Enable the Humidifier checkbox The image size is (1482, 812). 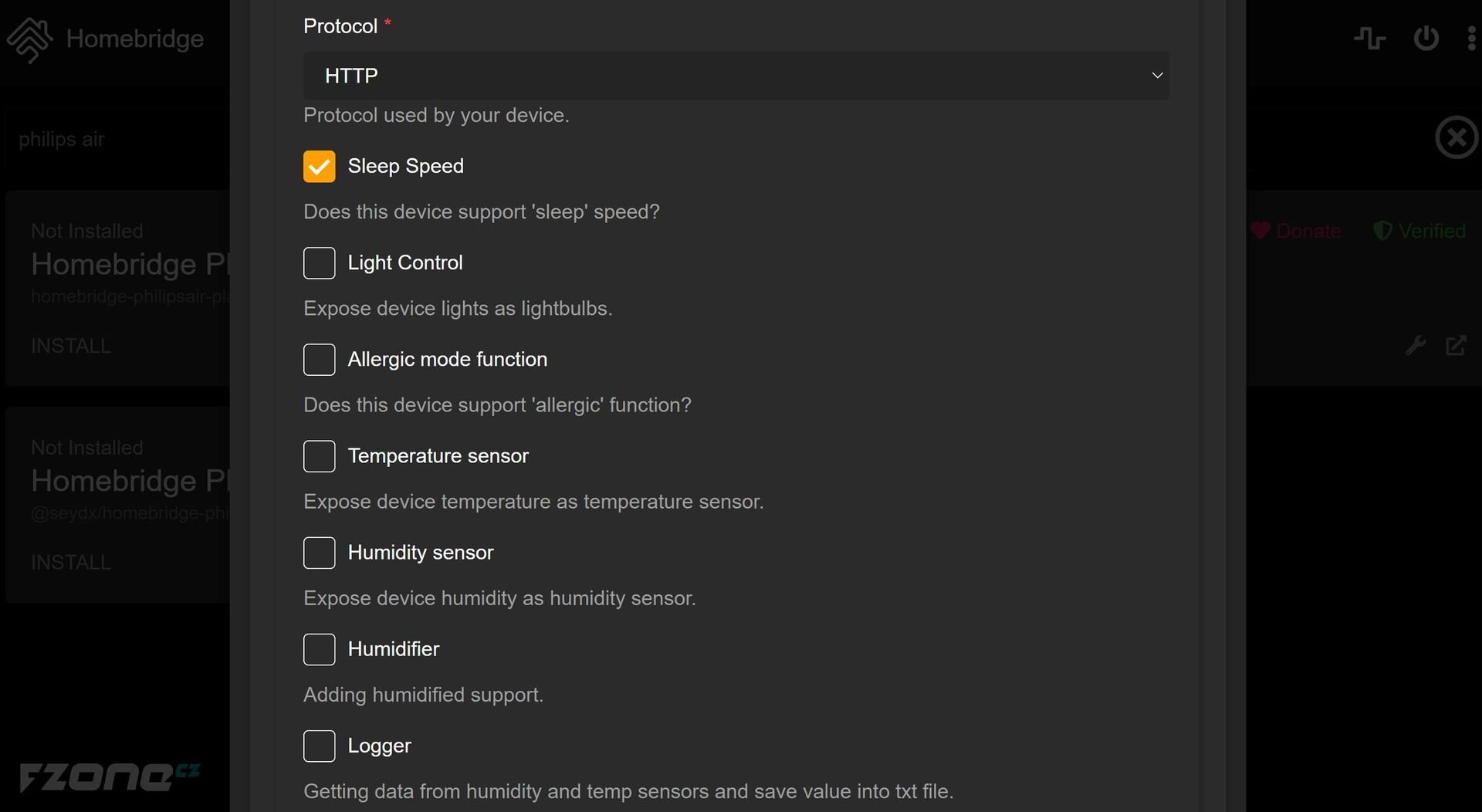319,649
